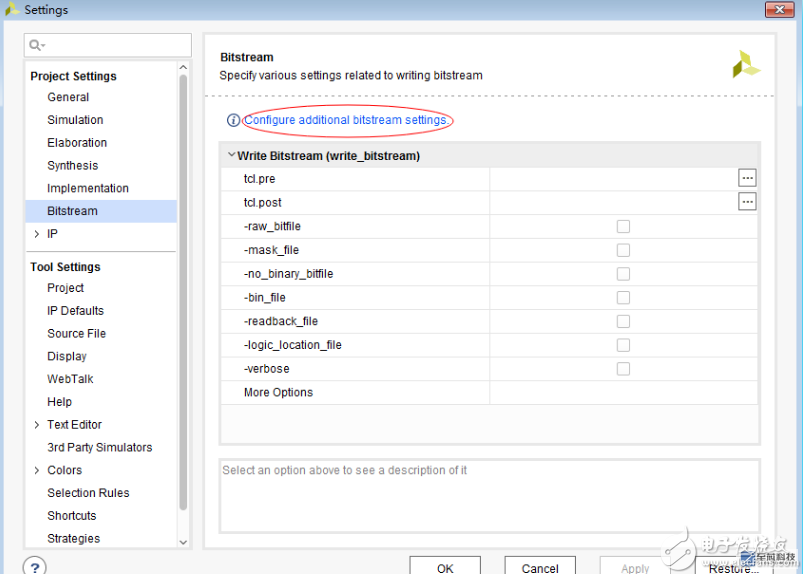803x574 pixels.
Task: Click the settings list scroll up arrow
Action: (183, 68)
